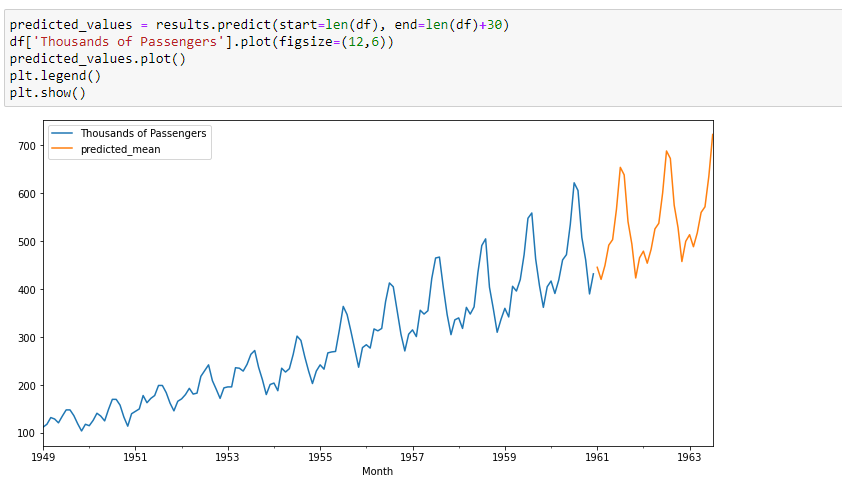Place cursor in the predicted_values code line
The width and height of the screenshot is (842, 483).
(259, 25)
